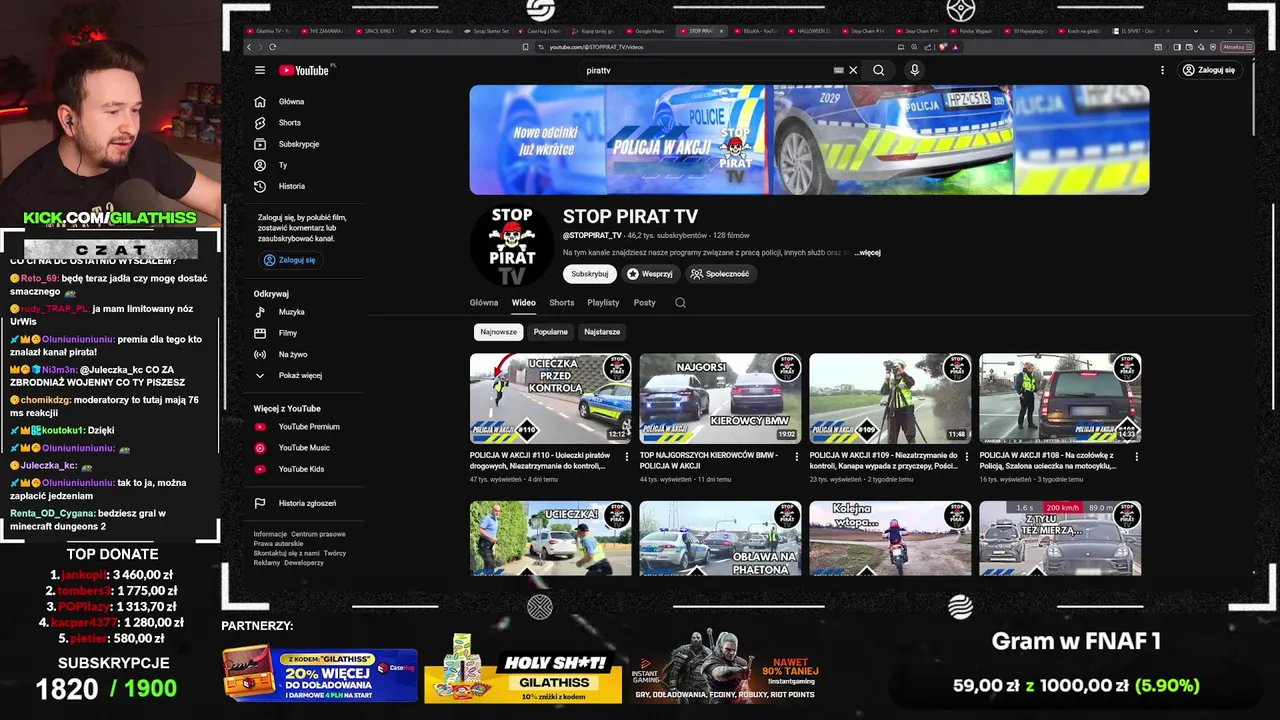Image resolution: width=1280 pixels, height=720 pixels.
Task: Open YouTube Premium link
Action: (309, 427)
